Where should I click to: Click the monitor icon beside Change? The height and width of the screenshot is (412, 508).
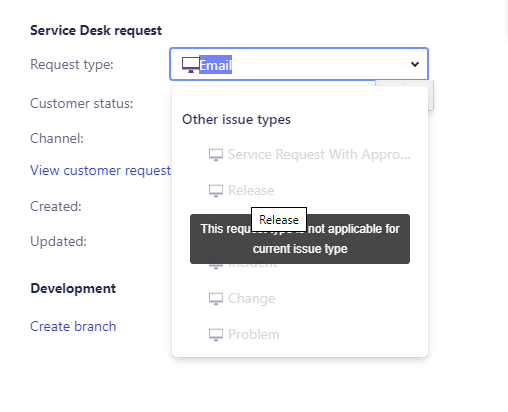pyautogui.click(x=216, y=299)
